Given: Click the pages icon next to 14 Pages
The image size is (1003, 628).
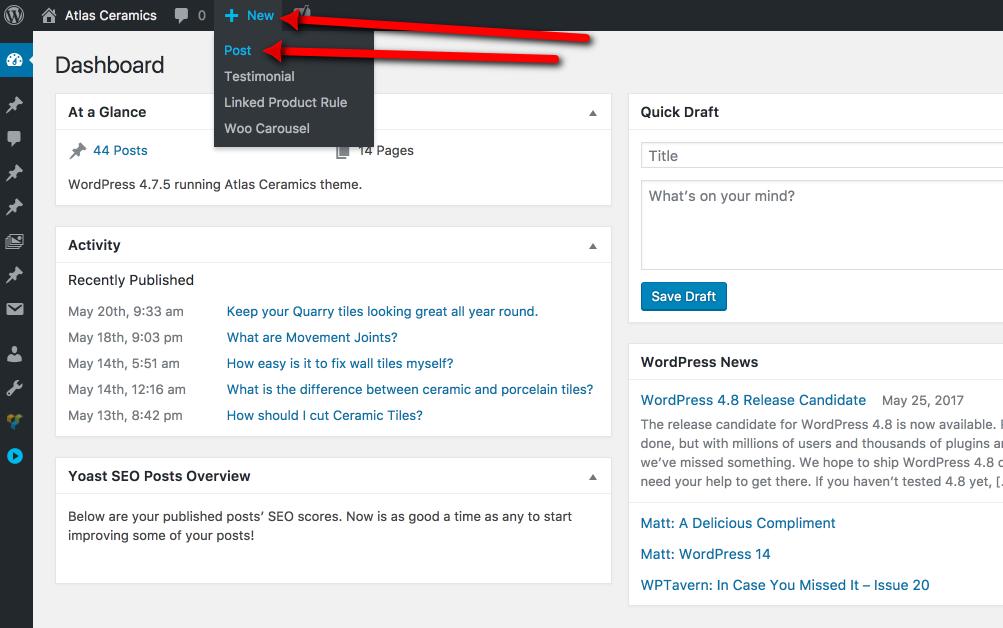Looking at the screenshot, I should [x=343, y=152].
